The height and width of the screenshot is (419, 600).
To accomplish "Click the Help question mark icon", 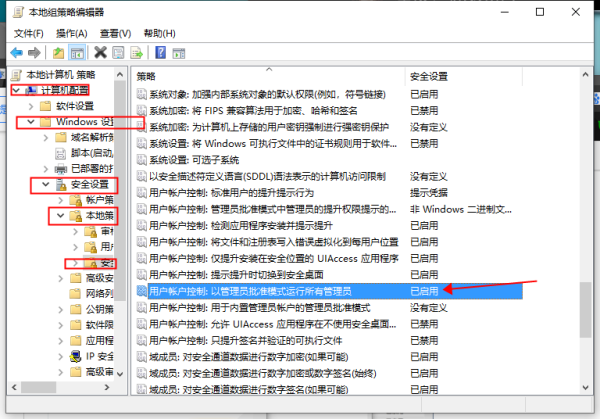I will coord(160,52).
